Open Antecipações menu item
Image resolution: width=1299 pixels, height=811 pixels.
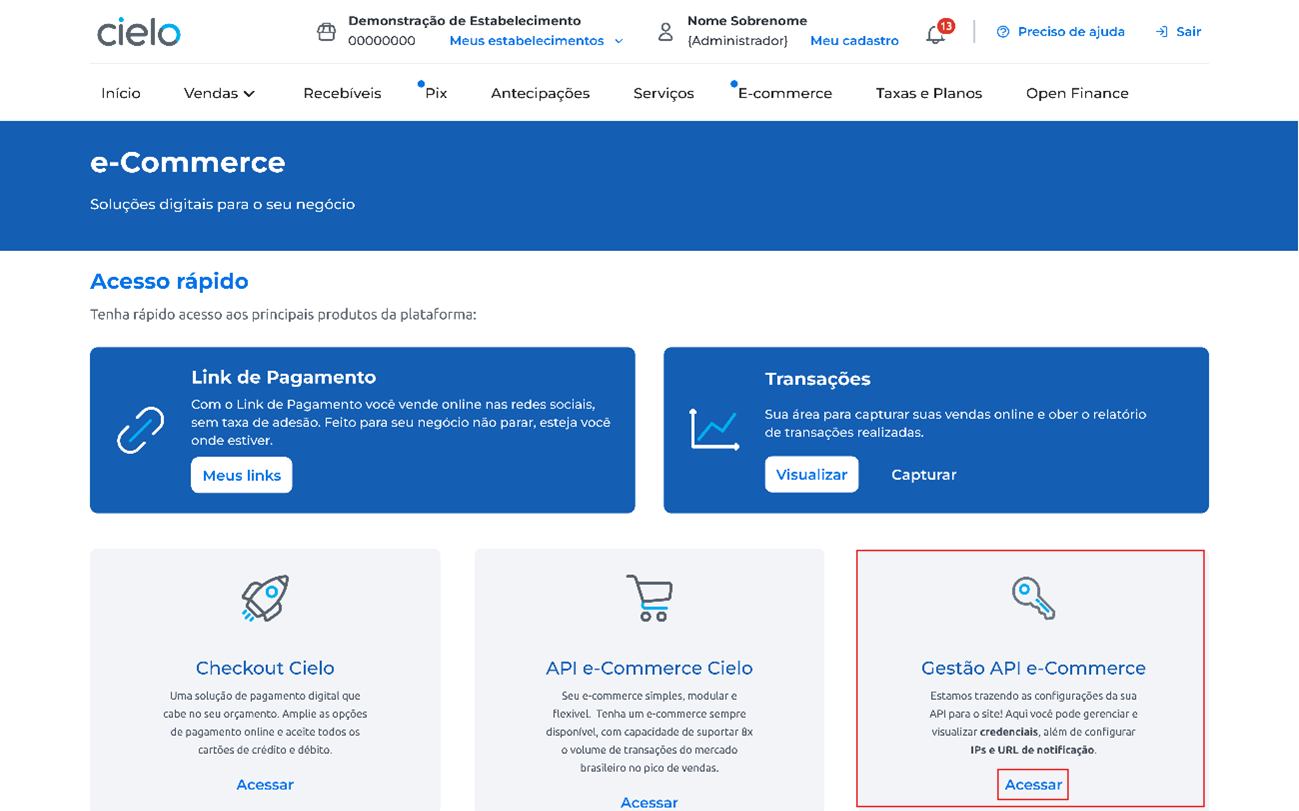(x=540, y=93)
